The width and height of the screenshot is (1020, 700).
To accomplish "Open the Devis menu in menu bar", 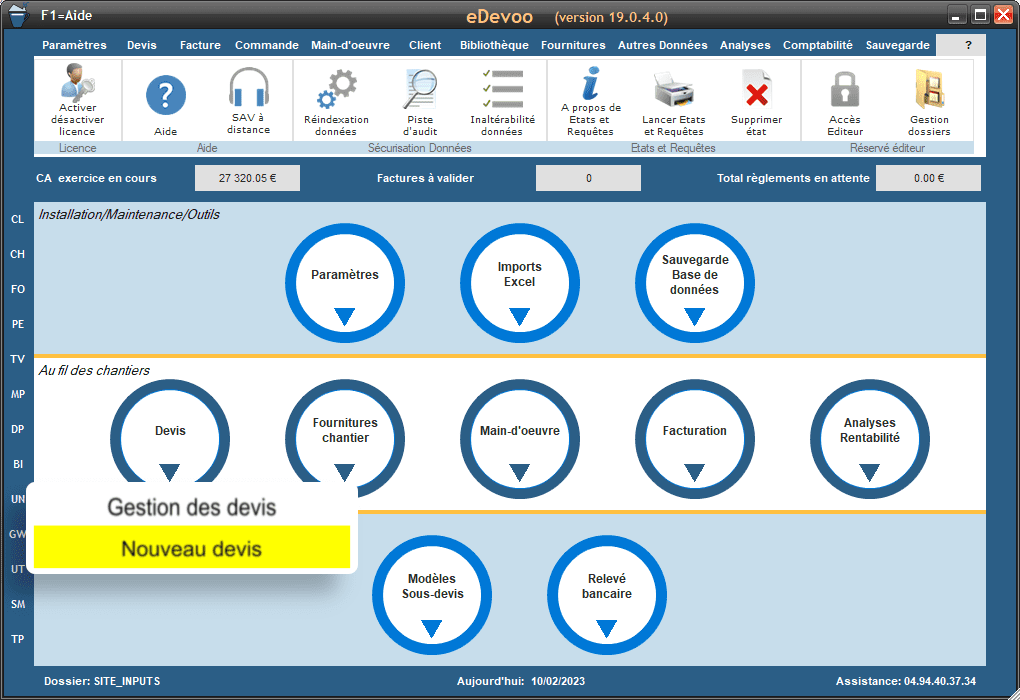I will tap(142, 45).
